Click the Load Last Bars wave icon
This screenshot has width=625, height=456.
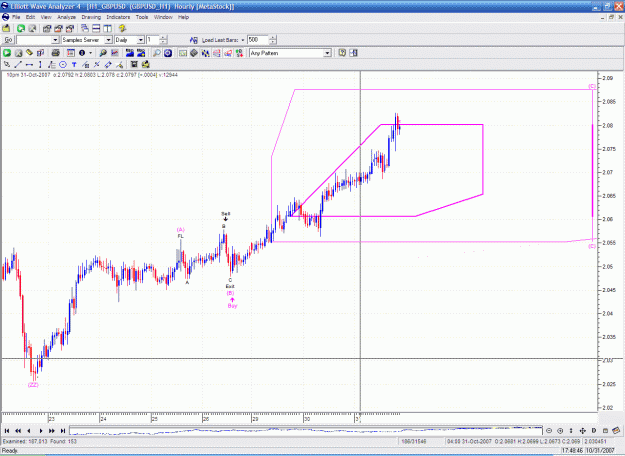(x=194, y=40)
